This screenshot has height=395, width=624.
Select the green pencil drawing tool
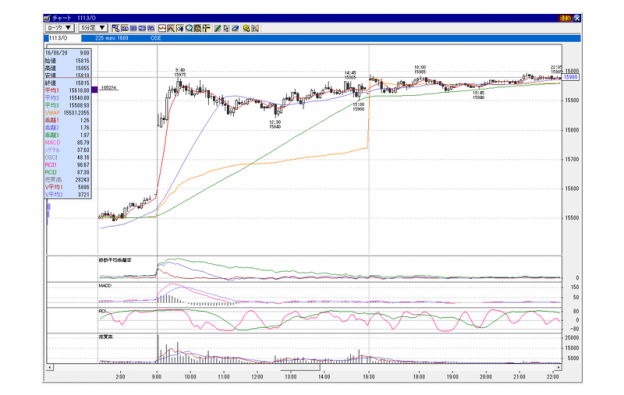pos(217,28)
